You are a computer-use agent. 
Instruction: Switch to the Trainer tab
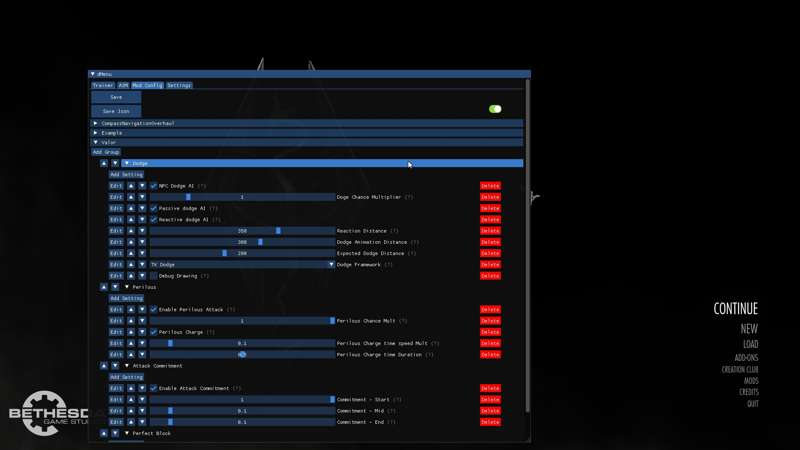point(103,85)
